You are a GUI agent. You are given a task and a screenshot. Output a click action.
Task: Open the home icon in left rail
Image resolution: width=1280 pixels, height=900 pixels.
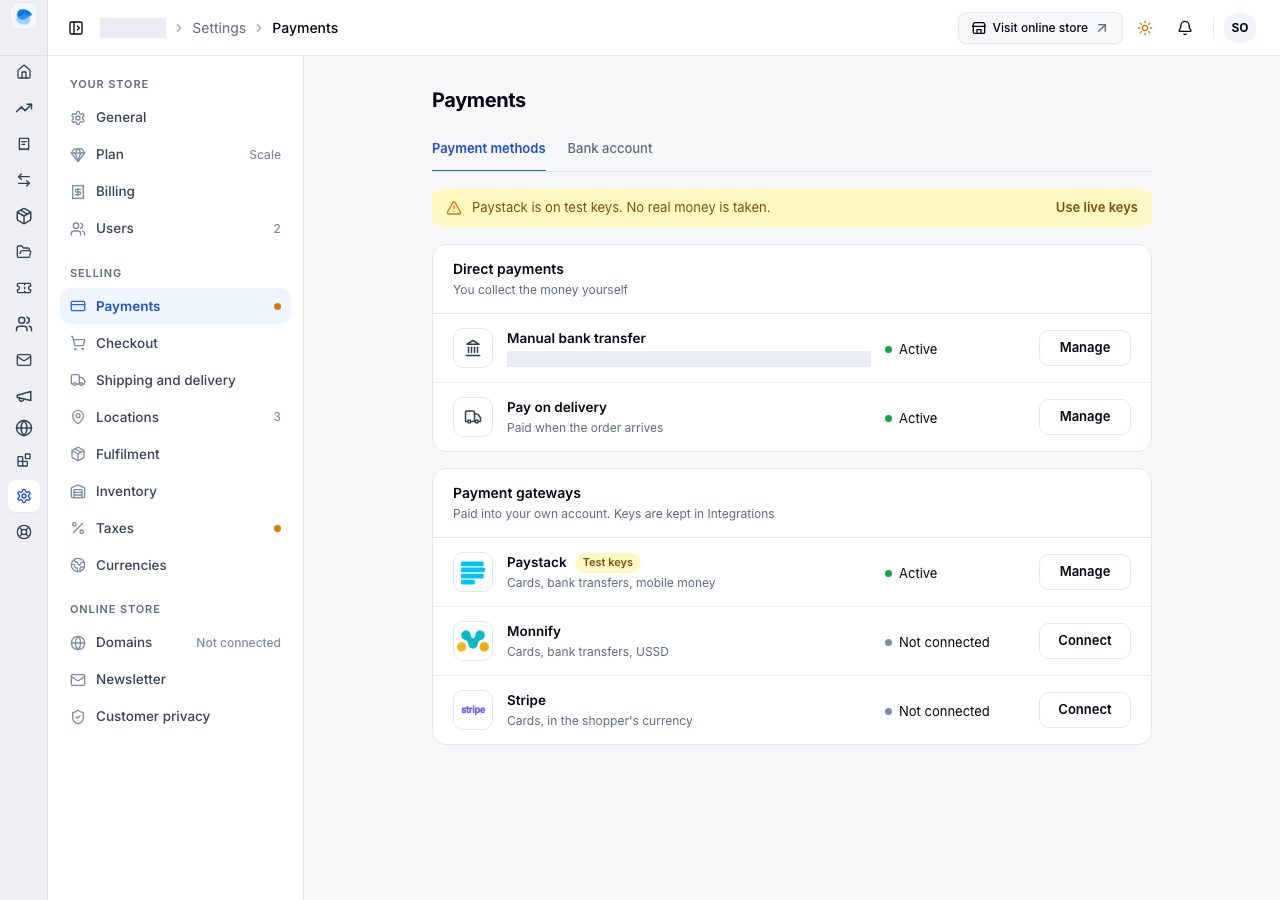(x=24, y=72)
